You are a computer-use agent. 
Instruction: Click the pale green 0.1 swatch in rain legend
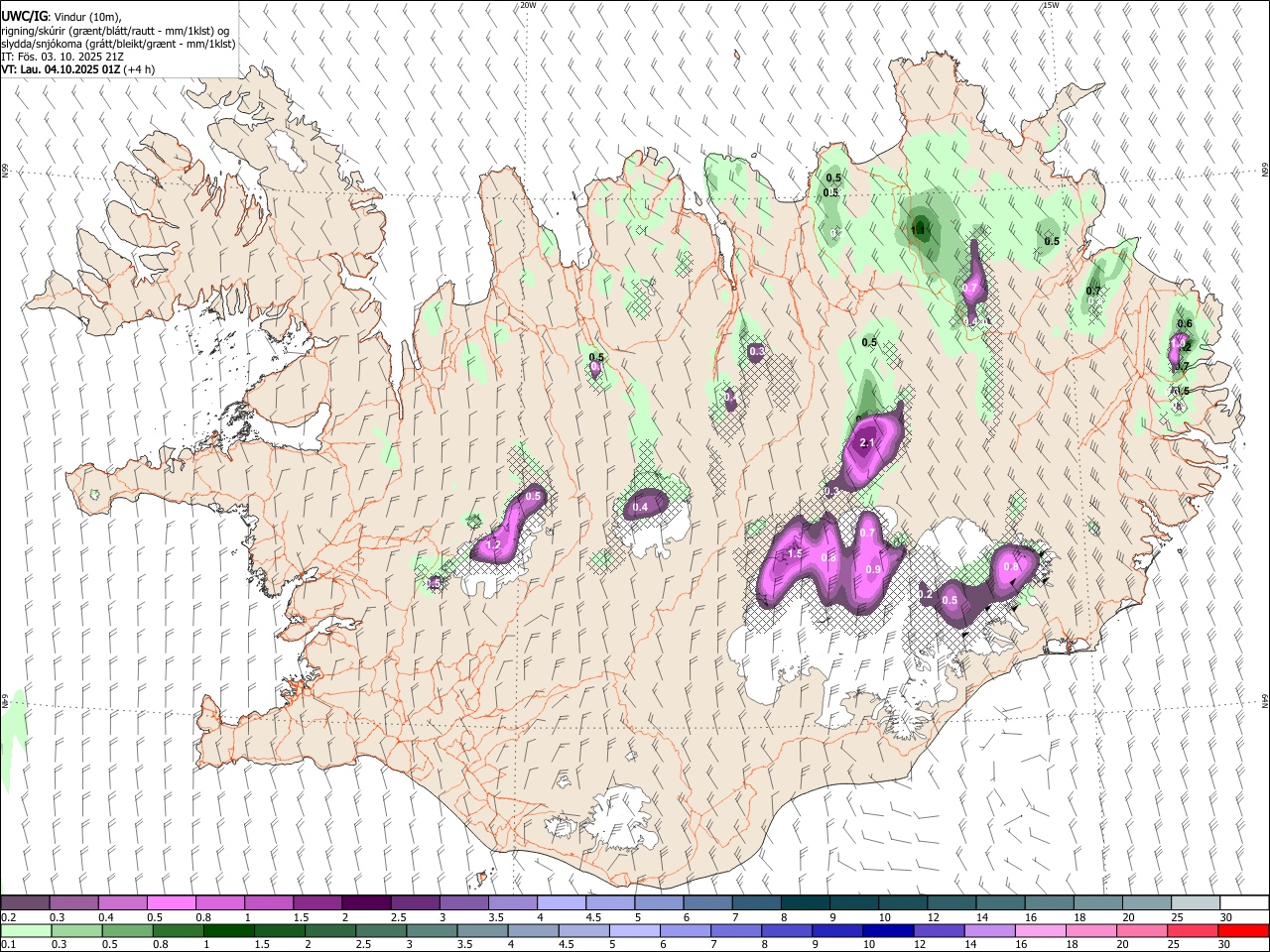(26, 931)
